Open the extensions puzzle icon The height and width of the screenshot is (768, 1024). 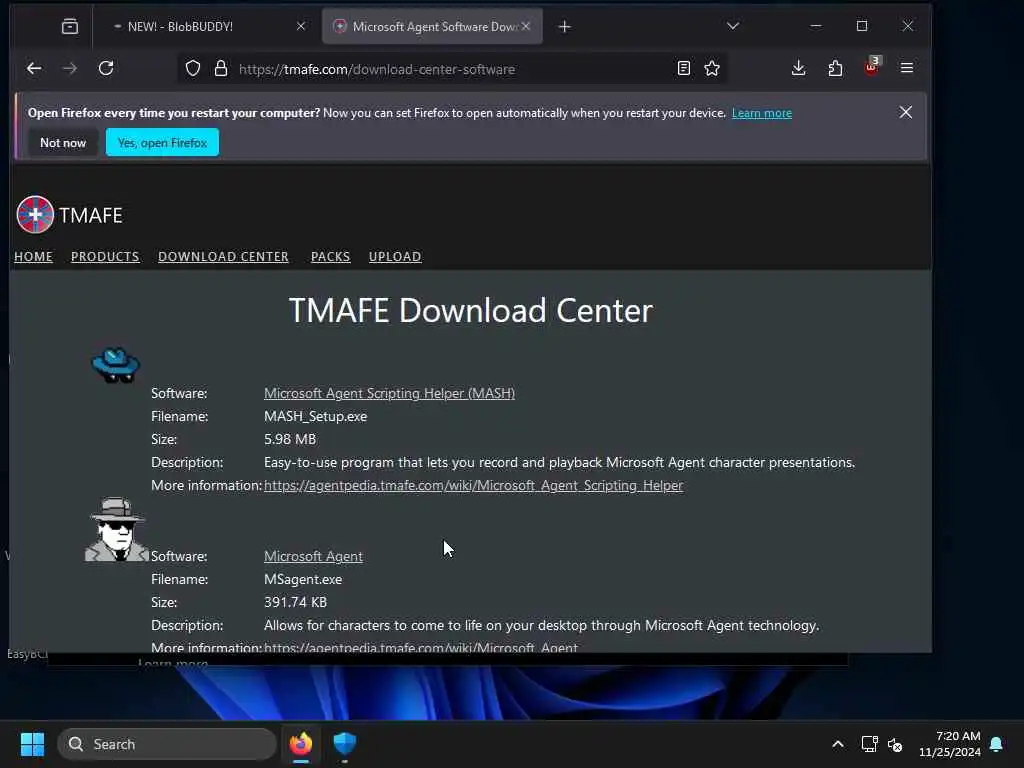(x=835, y=69)
